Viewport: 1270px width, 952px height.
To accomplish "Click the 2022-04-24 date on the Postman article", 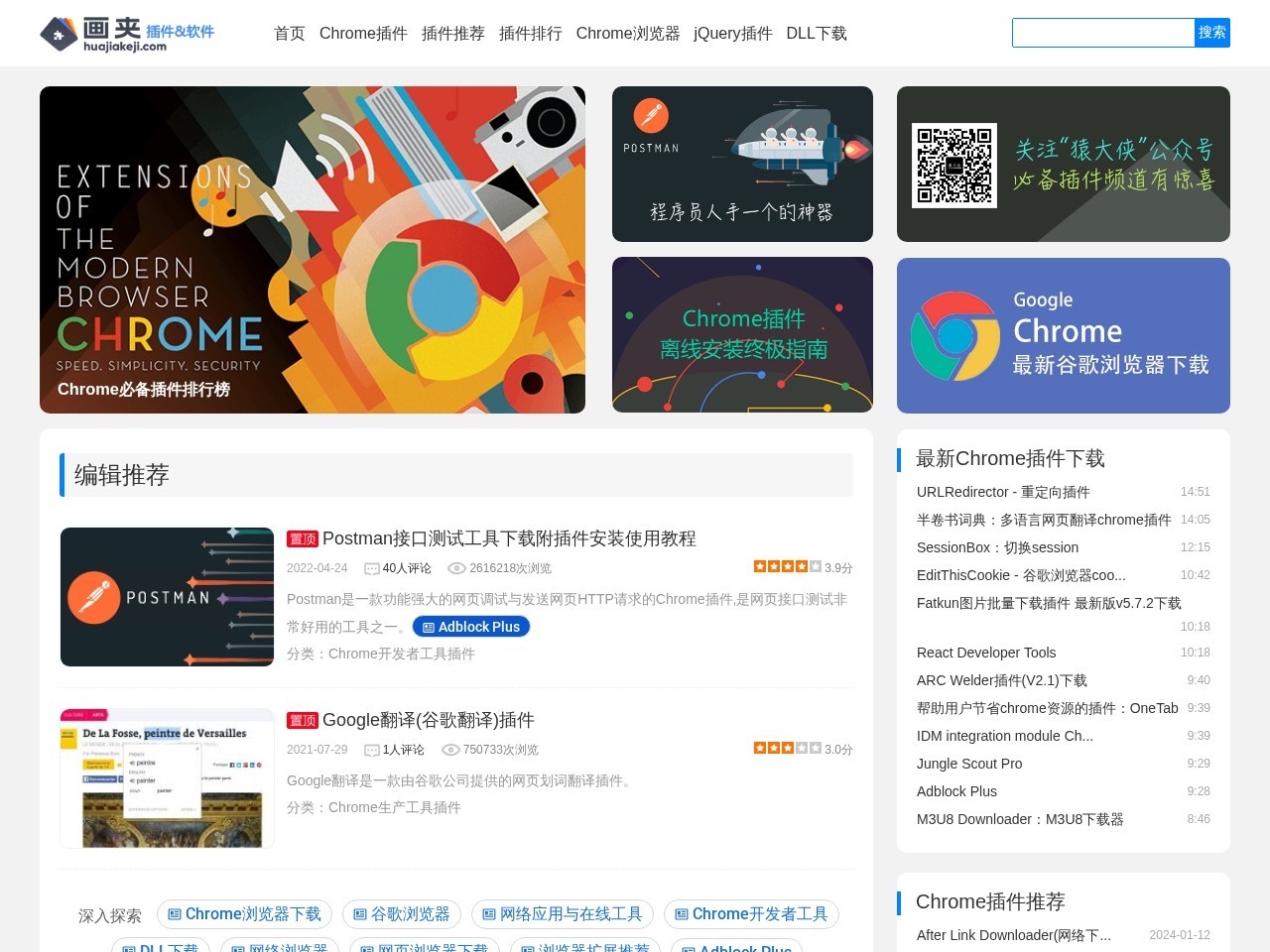I will pos(317,568).
